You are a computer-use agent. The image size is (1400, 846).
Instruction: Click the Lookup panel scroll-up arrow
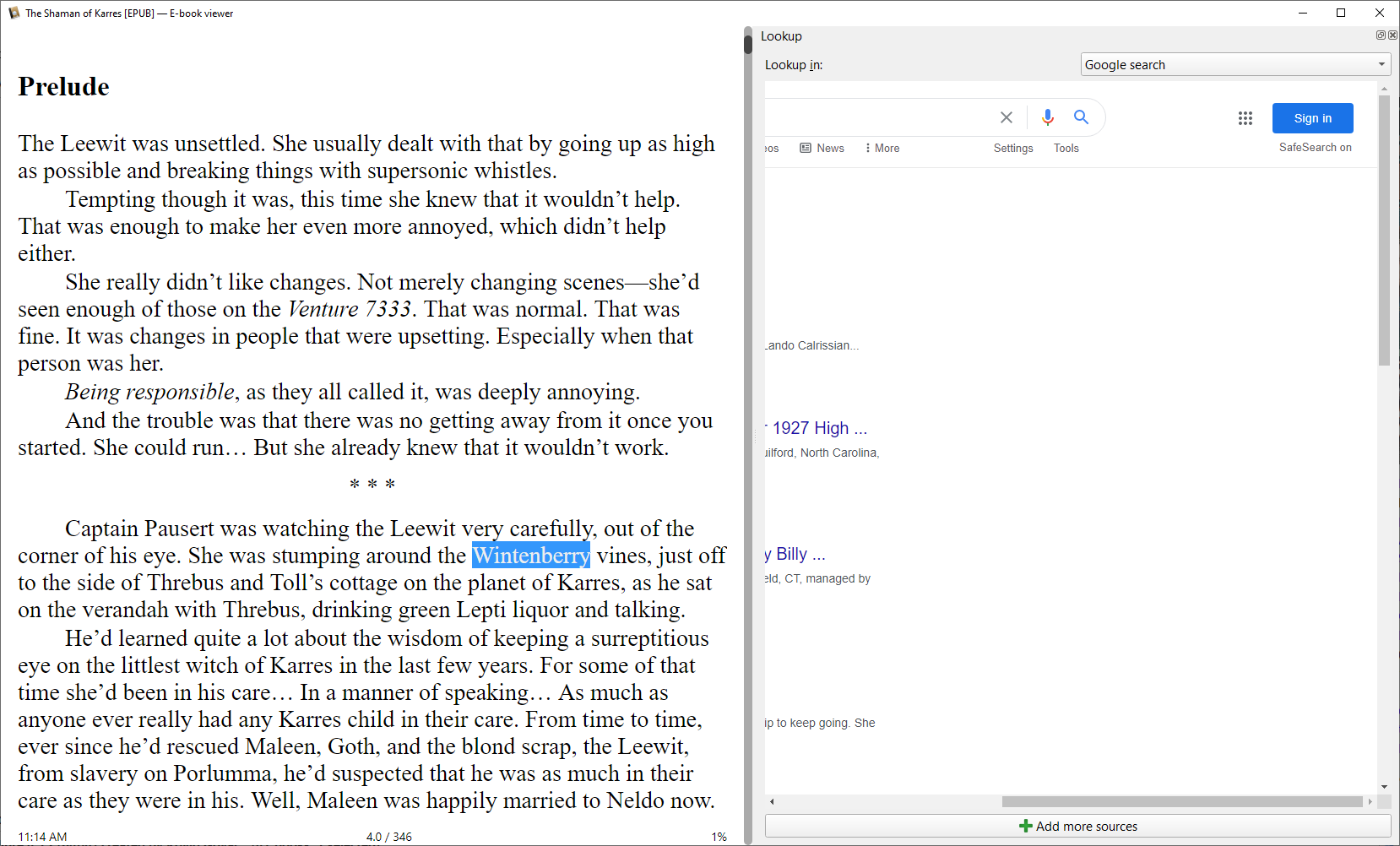1384,88
